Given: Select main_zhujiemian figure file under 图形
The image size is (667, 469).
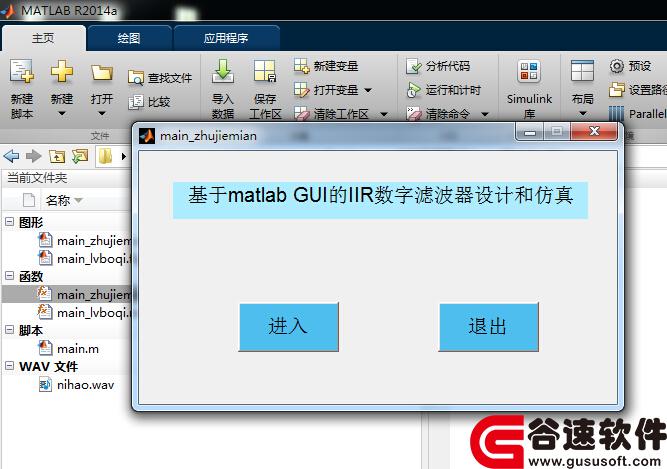Looking at the screenshot, I should click(85, 241).
